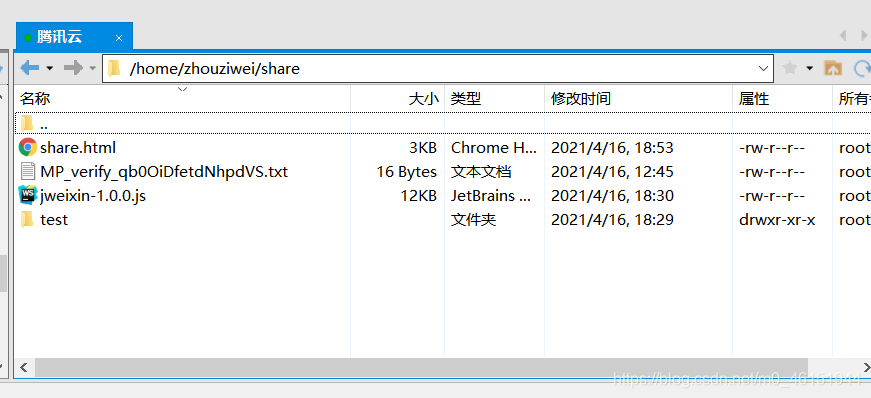The width and height of the screenshot is (871, 398).
Task: Go to the home folder icon
Action: [832, 68]
